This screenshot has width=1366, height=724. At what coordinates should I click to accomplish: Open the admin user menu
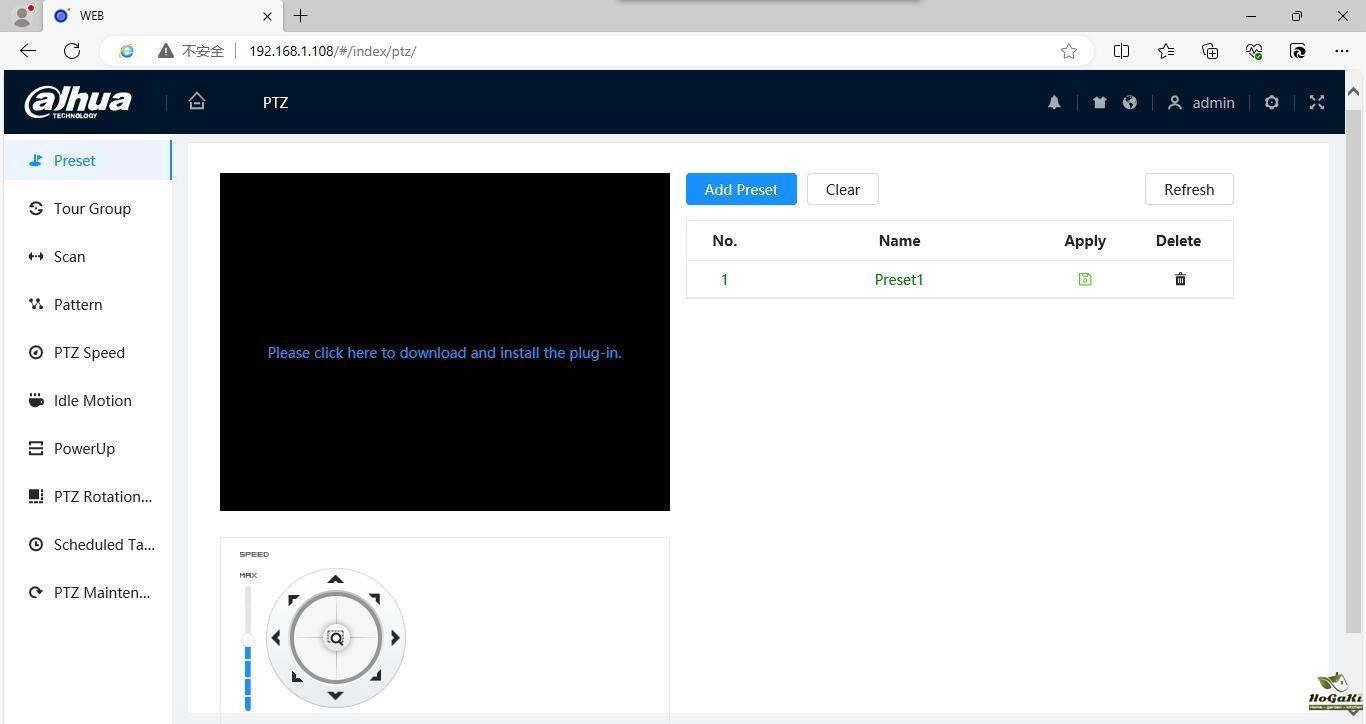[x=1201, y=102]
